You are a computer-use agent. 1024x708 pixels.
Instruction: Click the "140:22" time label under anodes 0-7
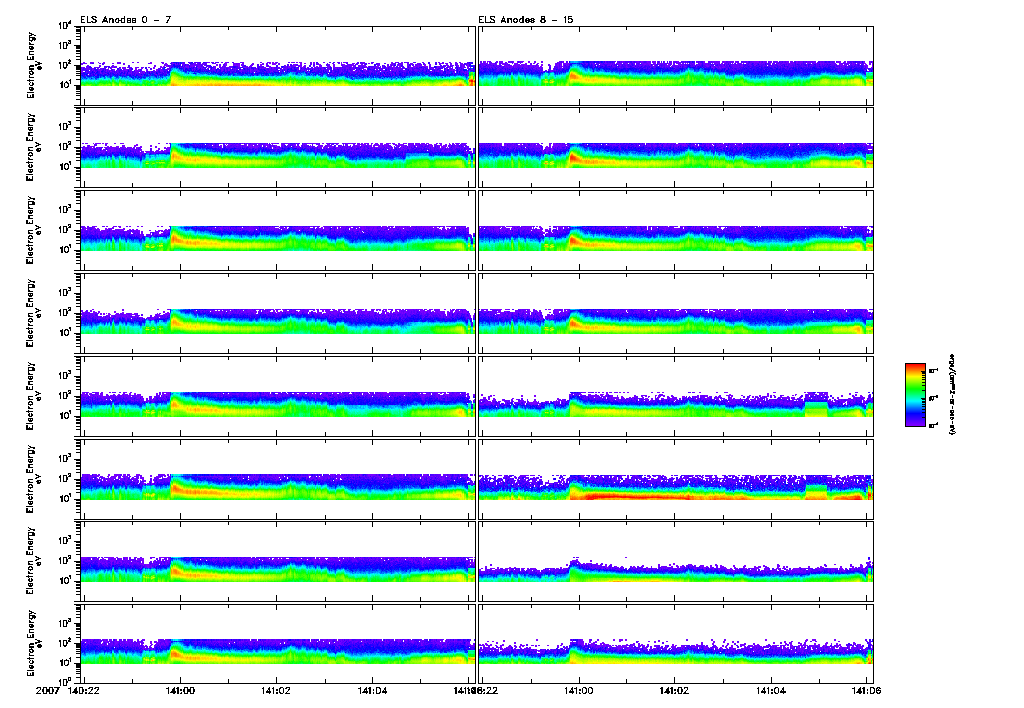(x=84, y=690)
